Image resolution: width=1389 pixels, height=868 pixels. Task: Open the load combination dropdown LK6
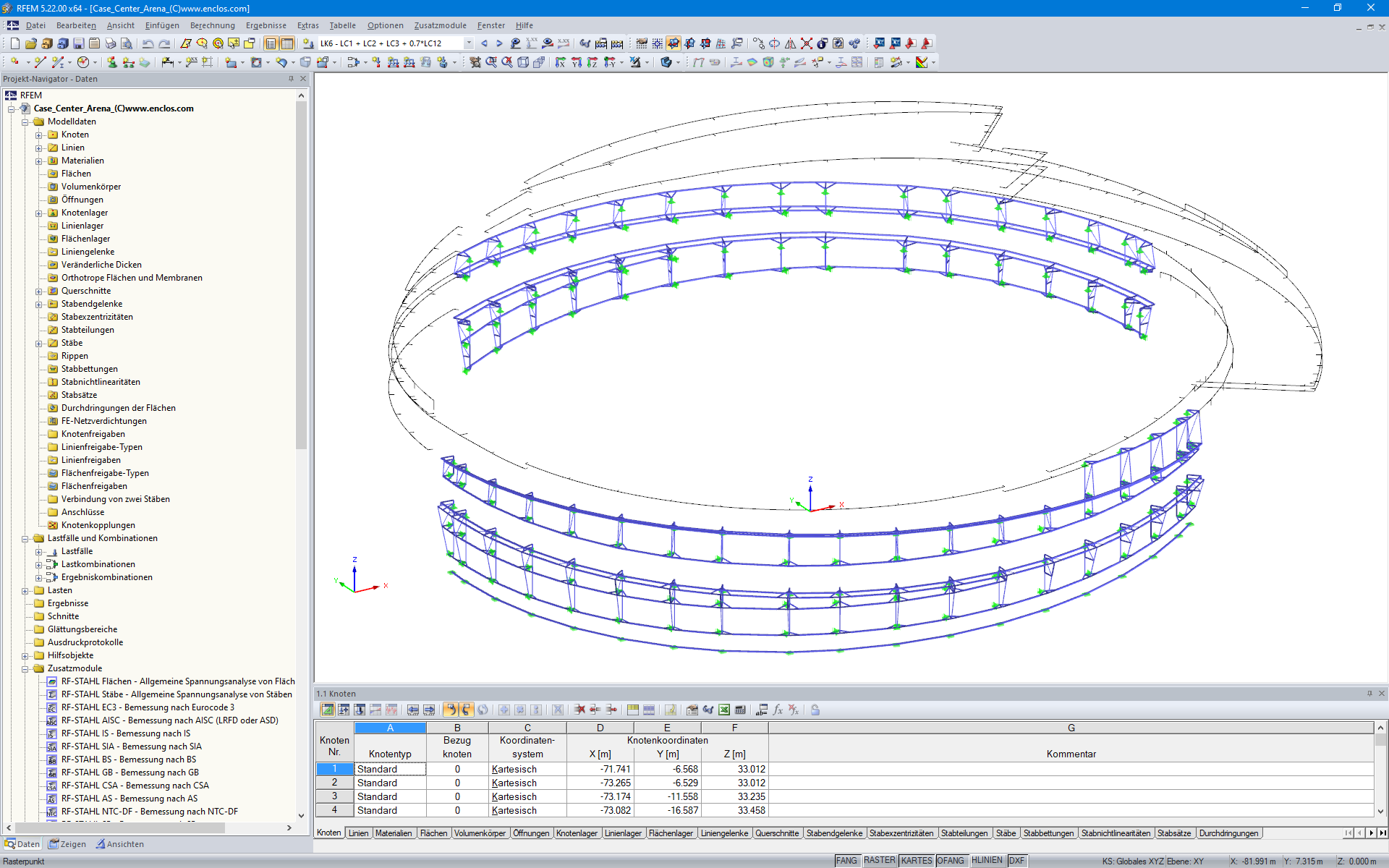click(x=468, y=43)
